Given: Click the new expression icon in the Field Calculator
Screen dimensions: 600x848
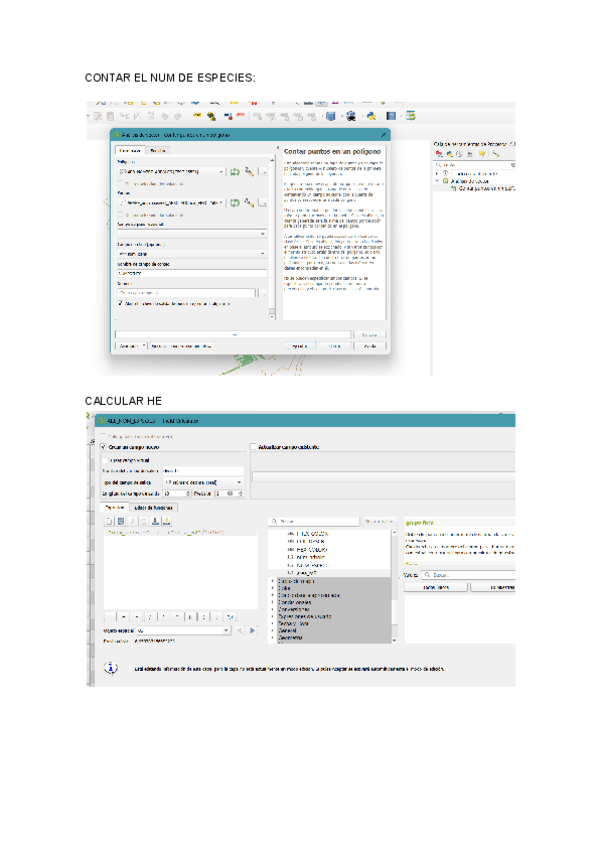Looking at the screenshot, I should tap(109, 521).
